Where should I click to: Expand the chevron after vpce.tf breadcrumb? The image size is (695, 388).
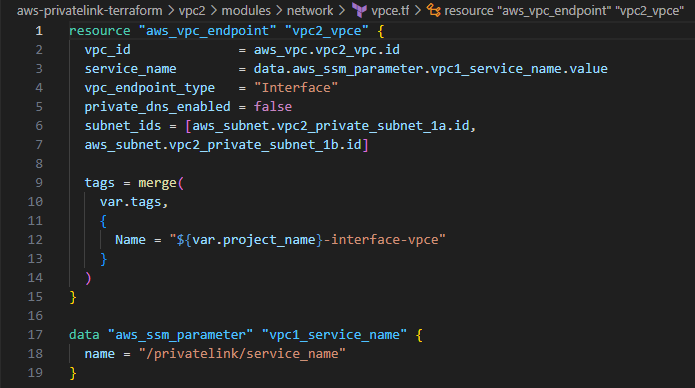(x=418, y=10)
